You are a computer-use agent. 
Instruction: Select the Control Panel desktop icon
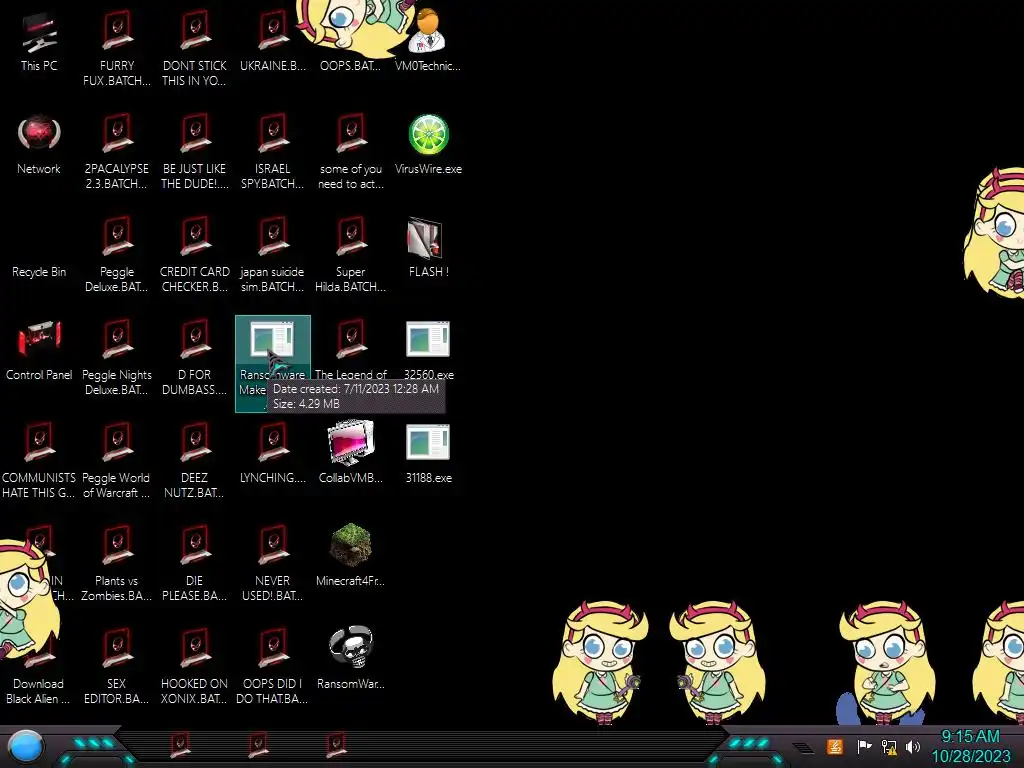click(39, 339)
